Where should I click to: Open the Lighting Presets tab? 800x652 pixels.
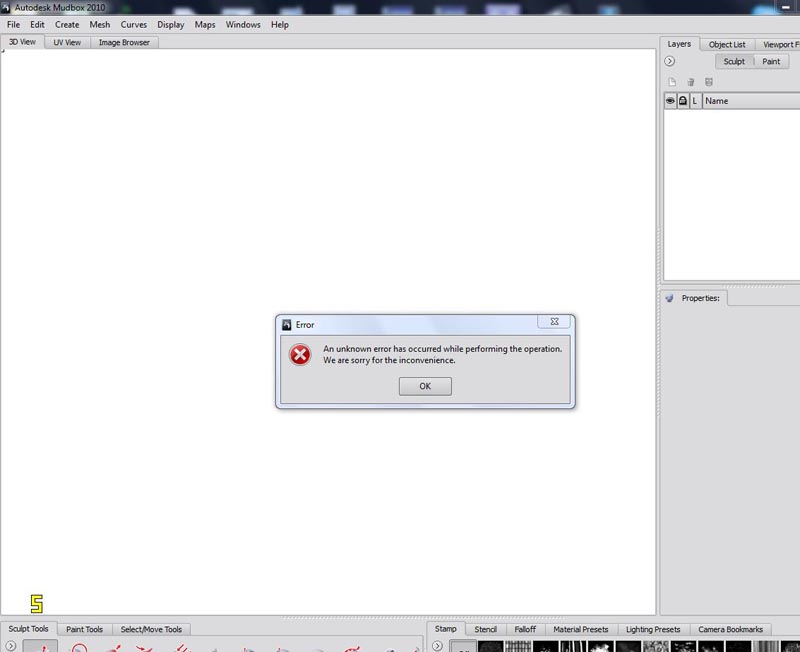tap(653, 629)
